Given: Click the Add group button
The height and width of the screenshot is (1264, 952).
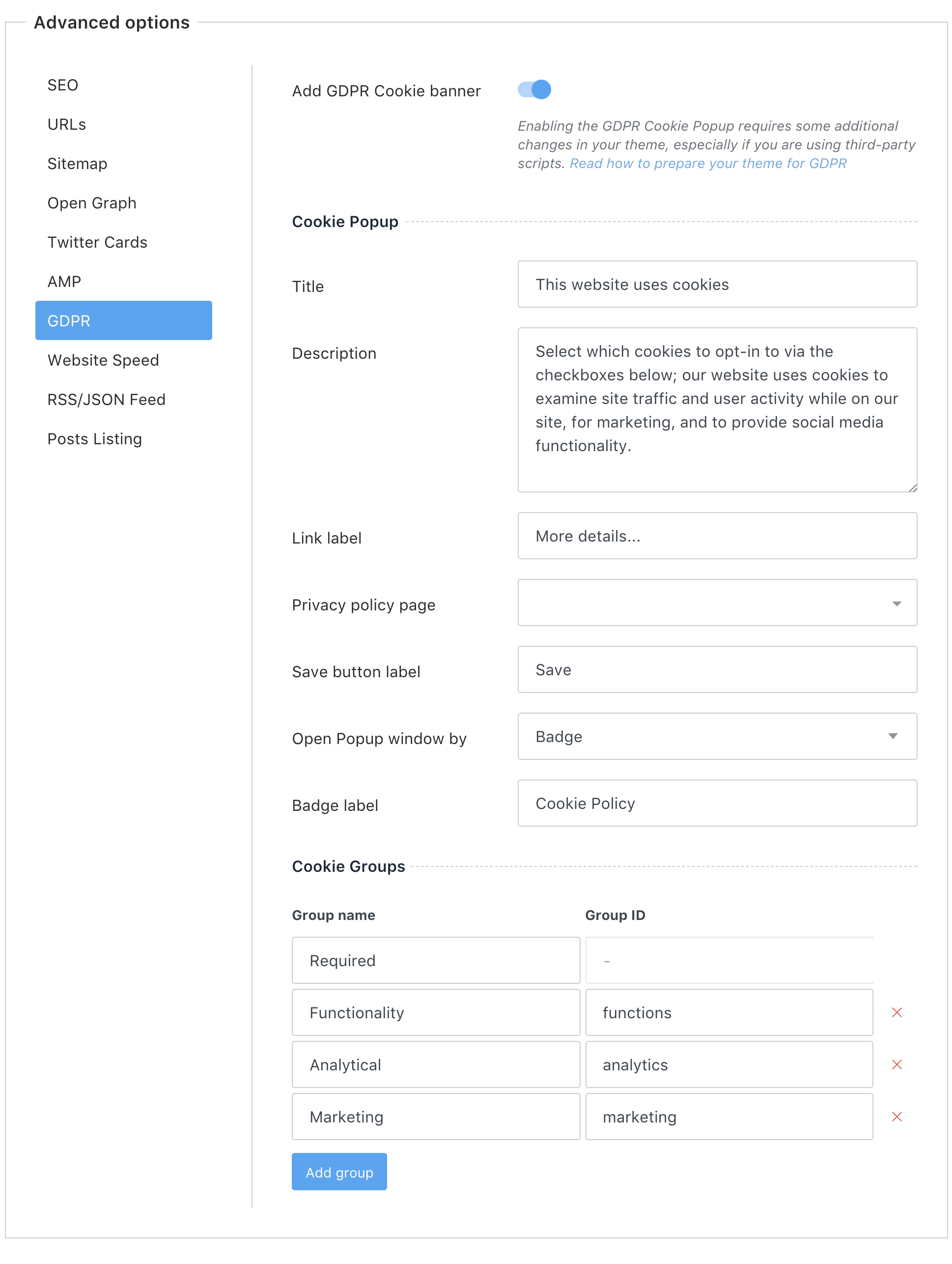Looking at the screenshot, I should [339, 1172].
